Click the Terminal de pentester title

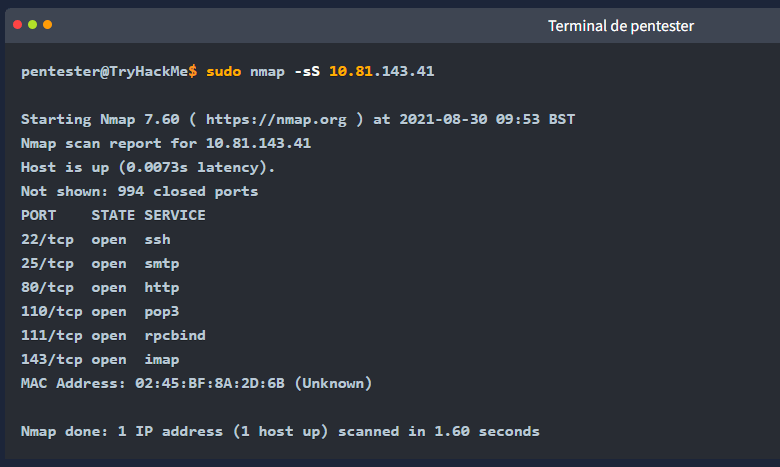(621, 26)
